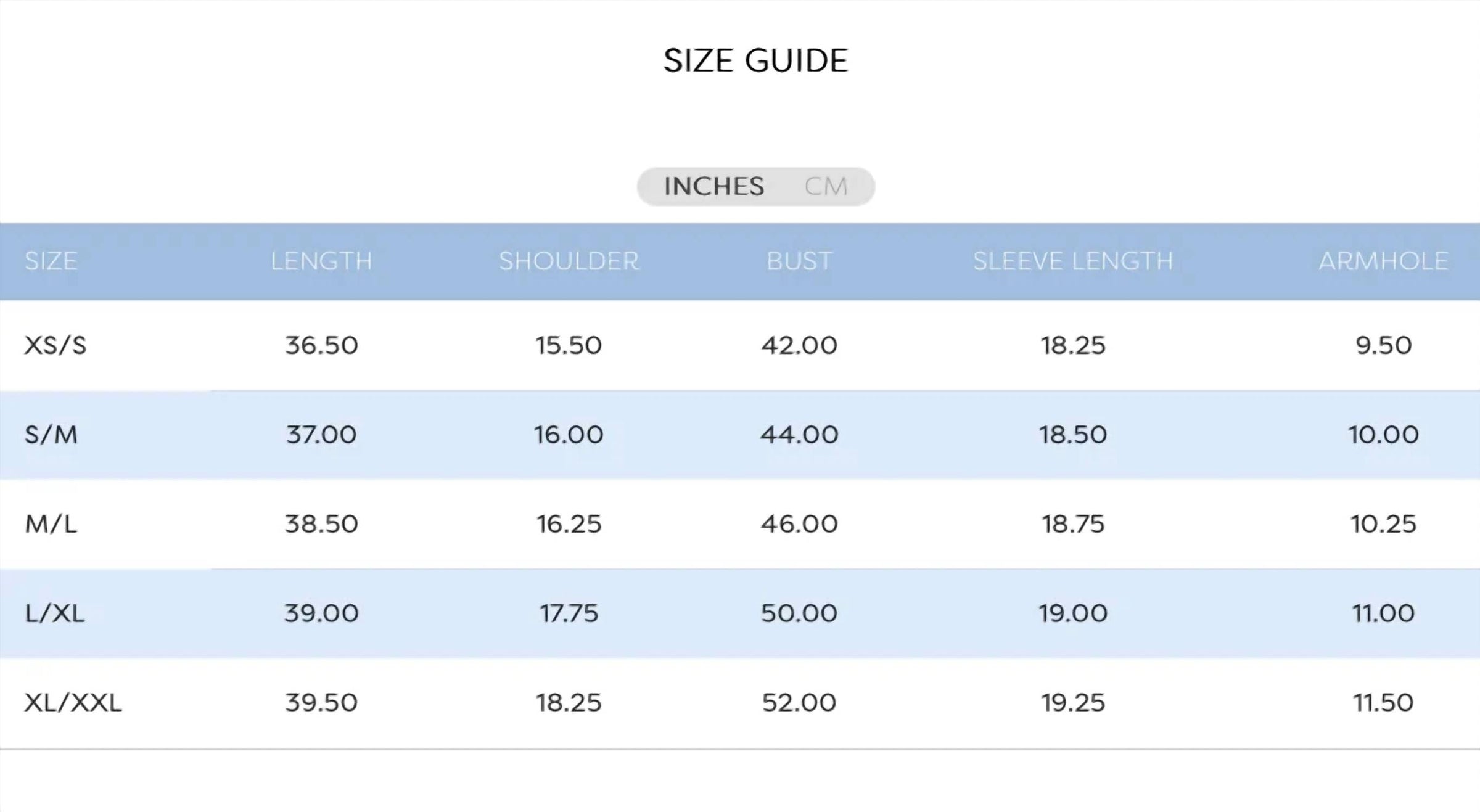Select the XS/S size row label

click(x=55, y=345)
